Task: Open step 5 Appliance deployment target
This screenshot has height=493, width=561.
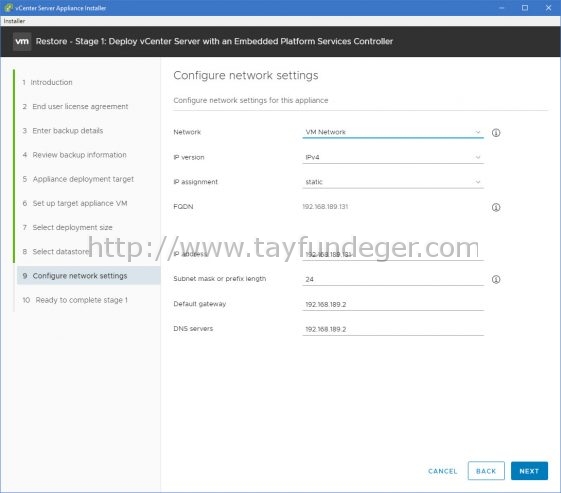Action: (x=78, y=179)
